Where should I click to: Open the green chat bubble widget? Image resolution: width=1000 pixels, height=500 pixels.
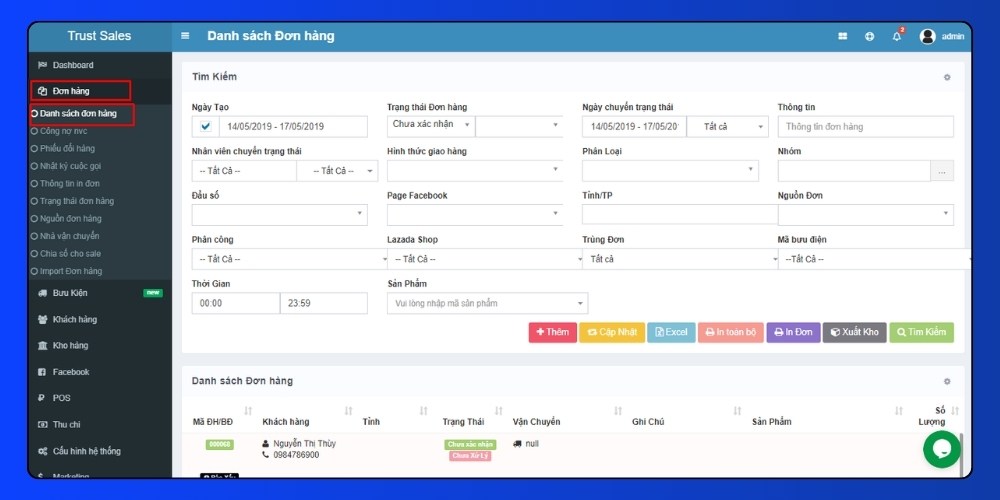pos(942,449)
